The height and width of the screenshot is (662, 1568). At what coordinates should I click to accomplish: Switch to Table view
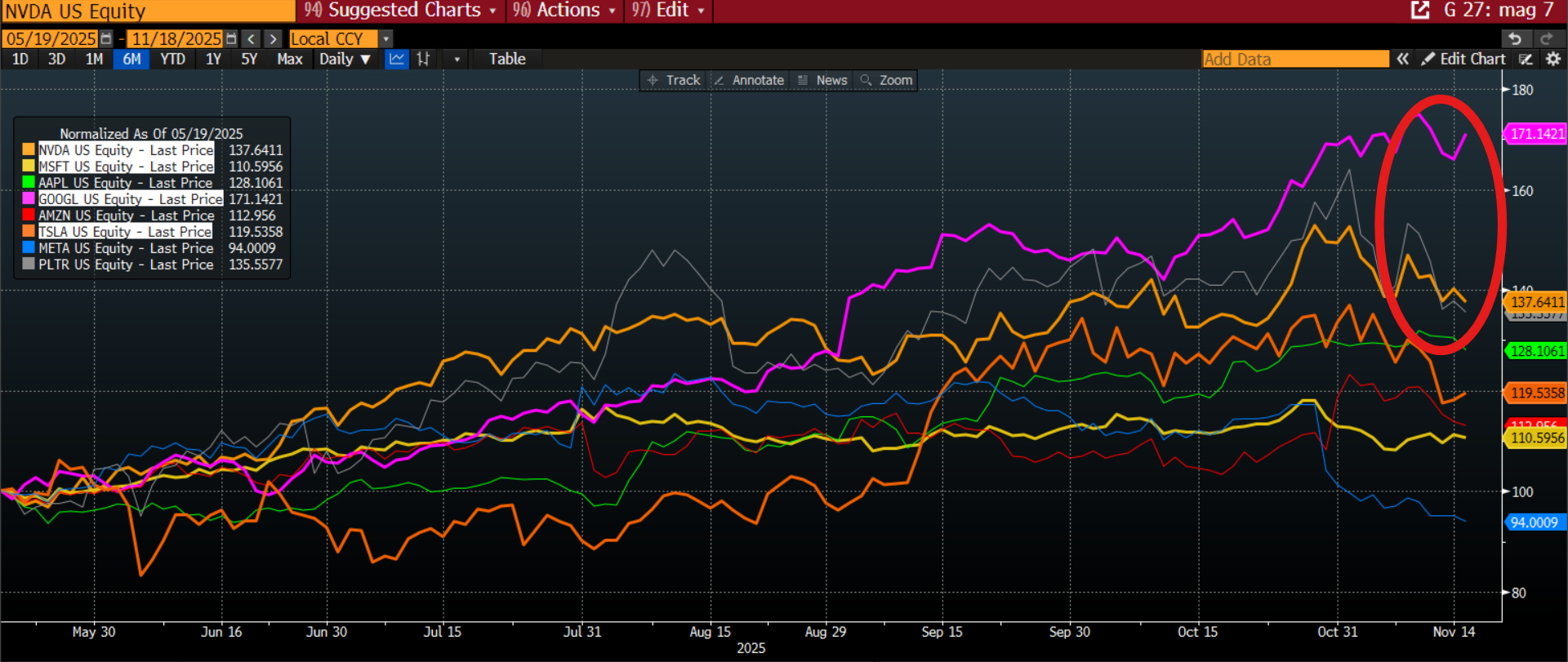[507, 59]
